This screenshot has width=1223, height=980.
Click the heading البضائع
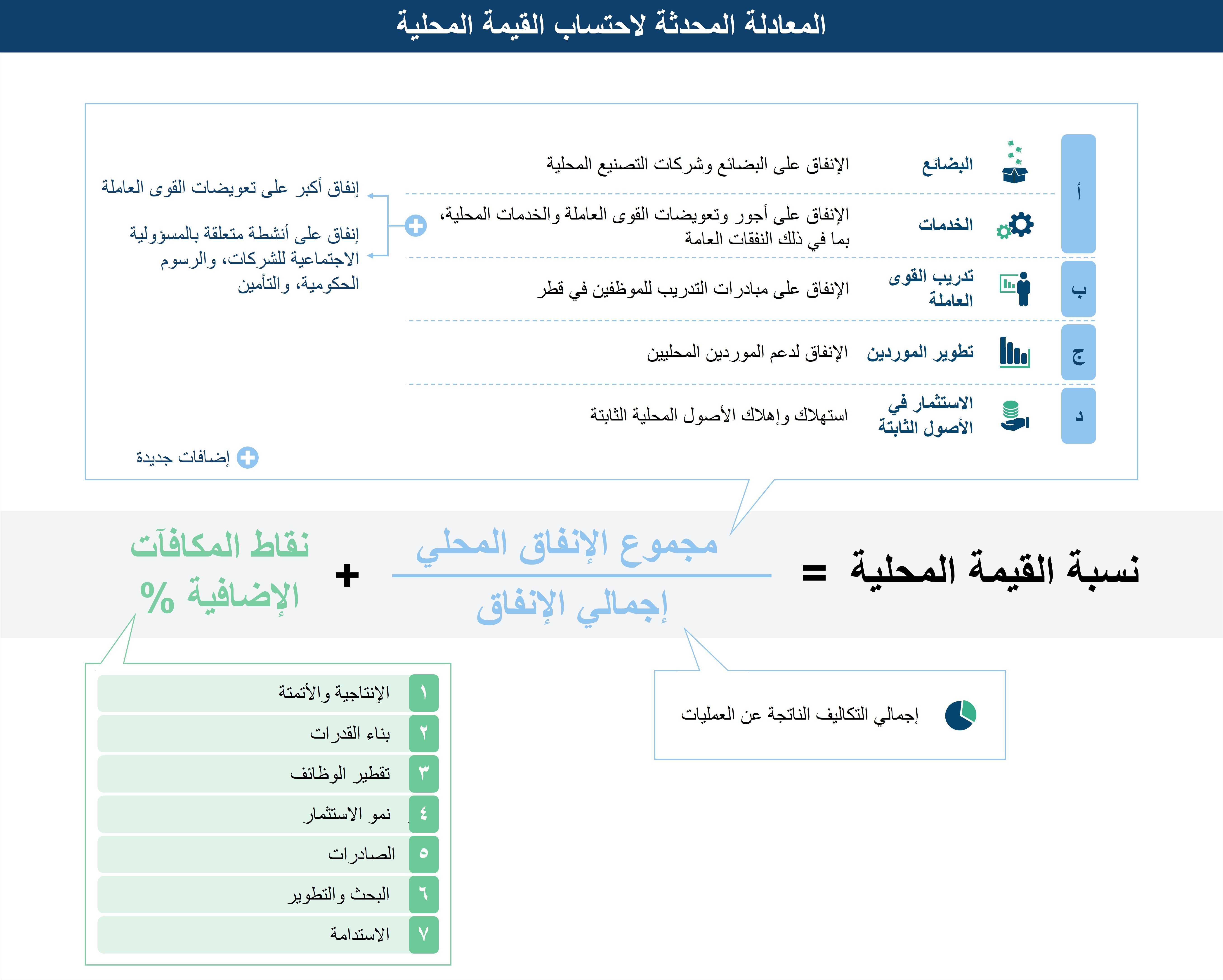tap(947, 165)
